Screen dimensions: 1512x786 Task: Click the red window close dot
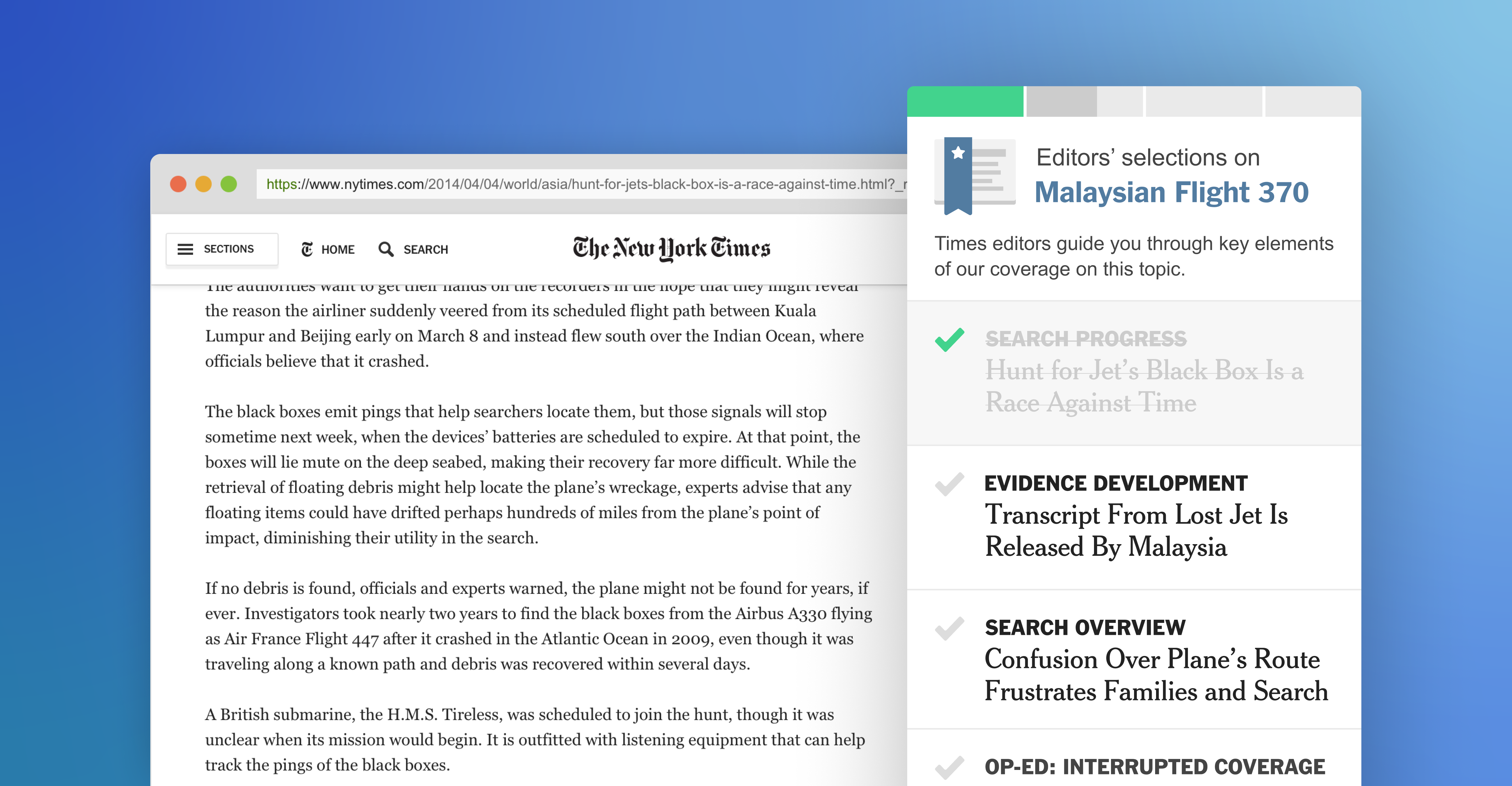(x=178, y=184)
